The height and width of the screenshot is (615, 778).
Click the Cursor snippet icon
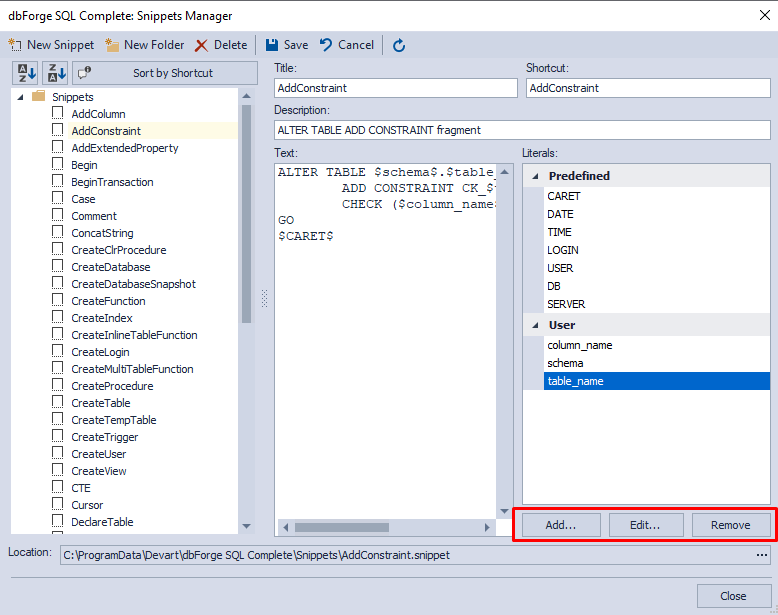pos(58,504)
